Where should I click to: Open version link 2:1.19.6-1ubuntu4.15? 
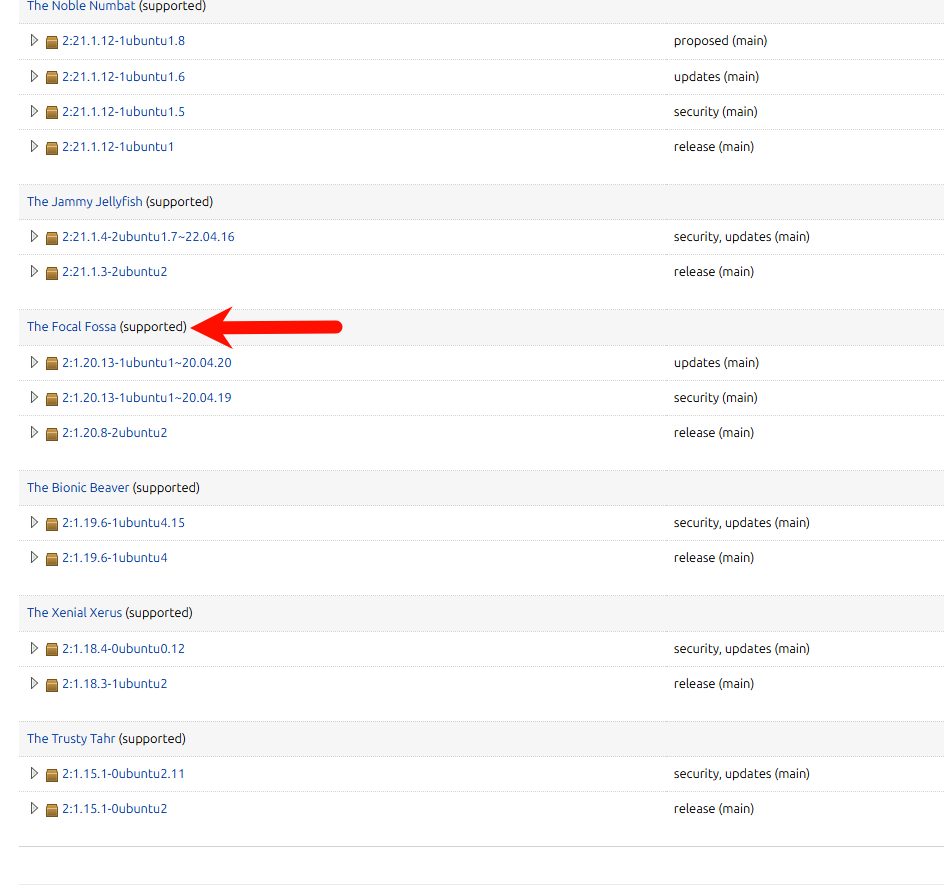click(123, 523)
